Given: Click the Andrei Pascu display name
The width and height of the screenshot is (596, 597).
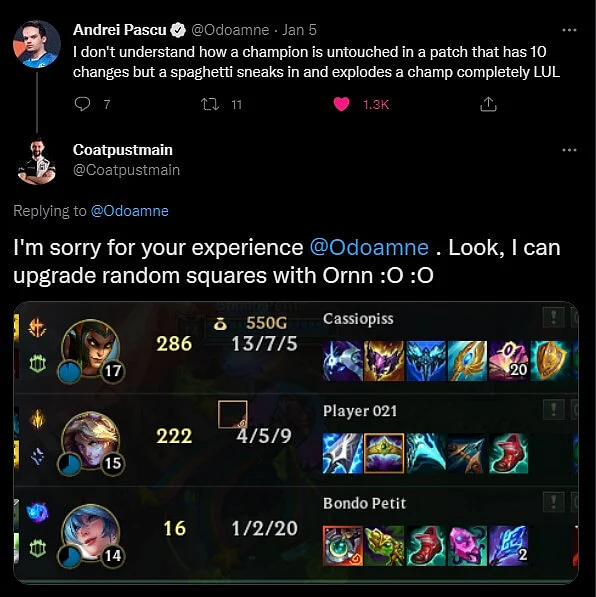Looking at the screenshot, I should [120, 30].
